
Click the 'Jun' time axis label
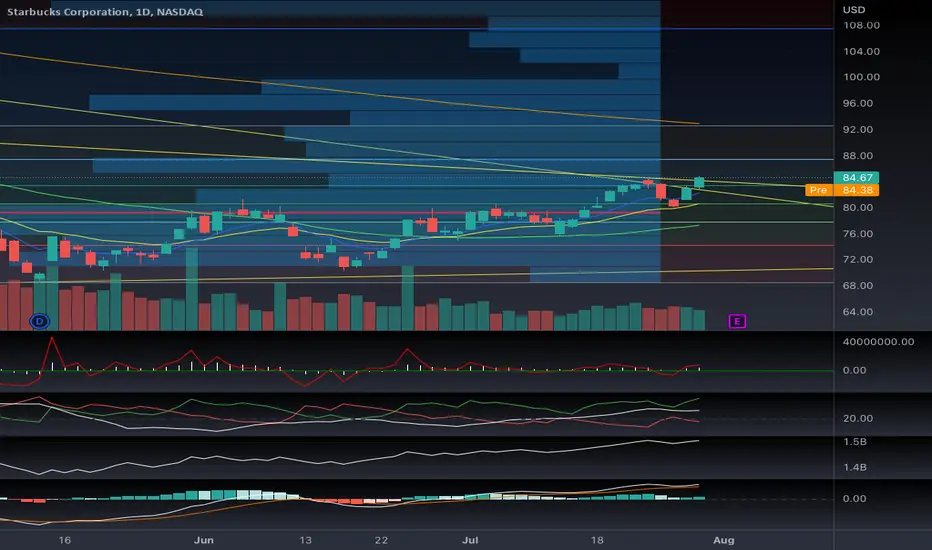coord(204,540)
